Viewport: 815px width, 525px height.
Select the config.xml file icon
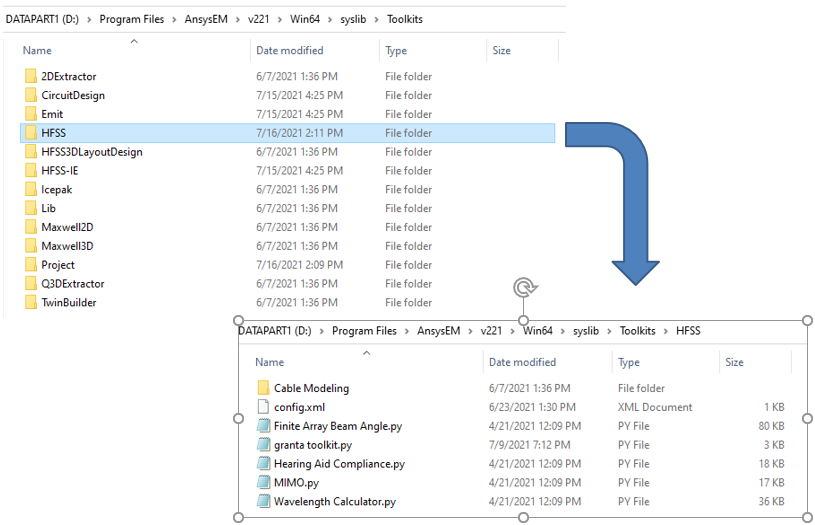[x=263, y=407]
